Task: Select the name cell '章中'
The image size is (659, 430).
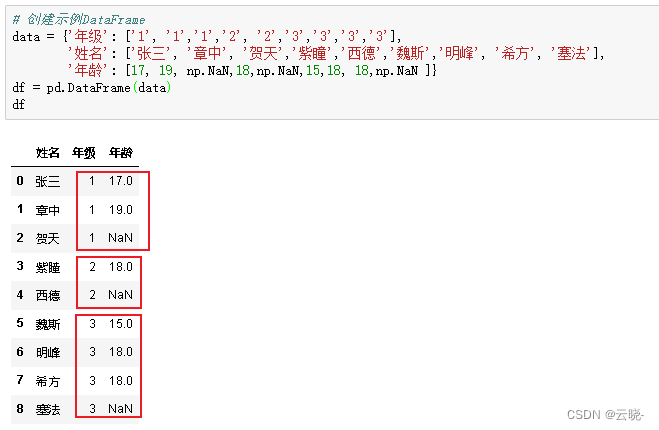Action: coord(47,210)
